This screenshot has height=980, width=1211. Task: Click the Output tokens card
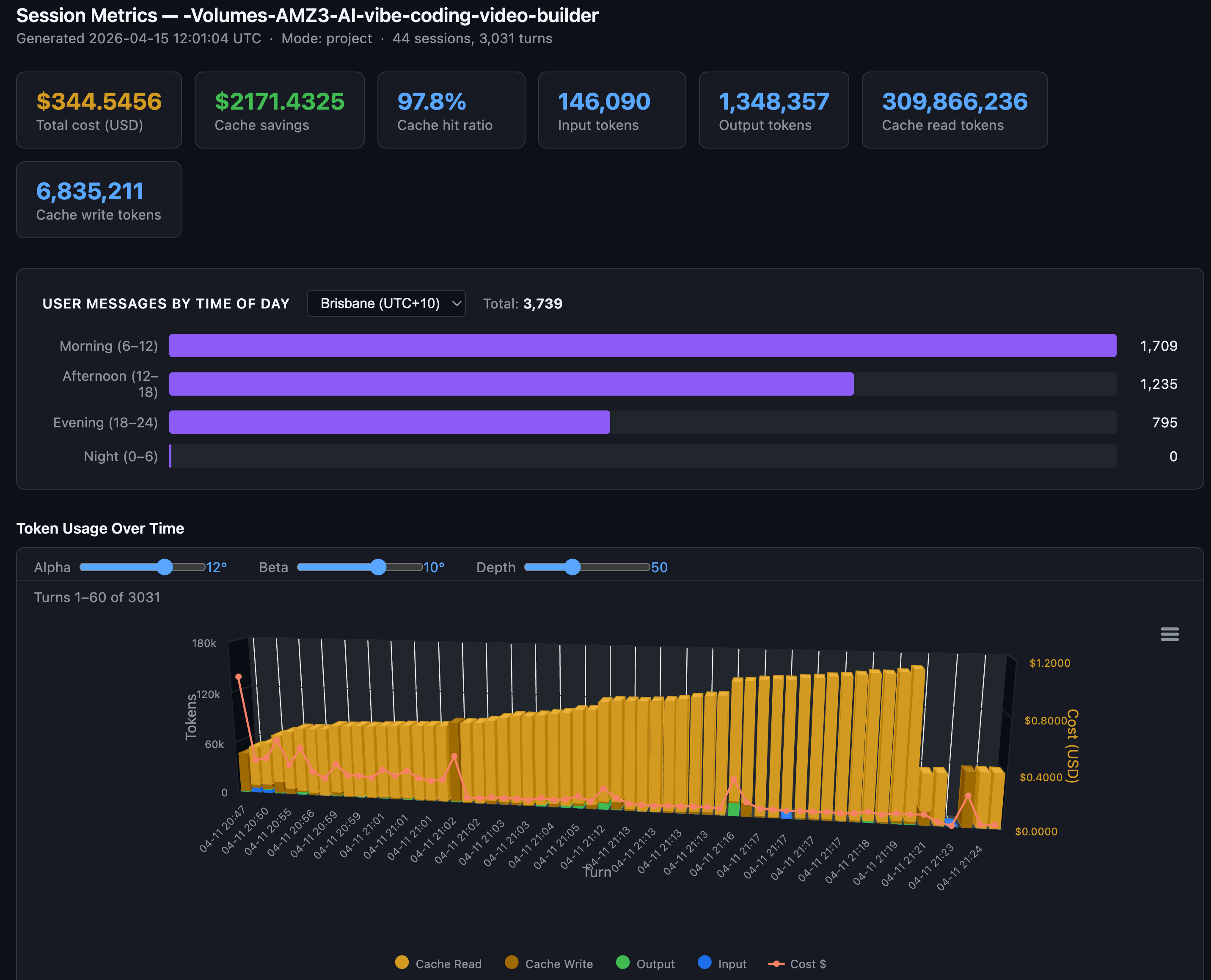click(773, 110)
